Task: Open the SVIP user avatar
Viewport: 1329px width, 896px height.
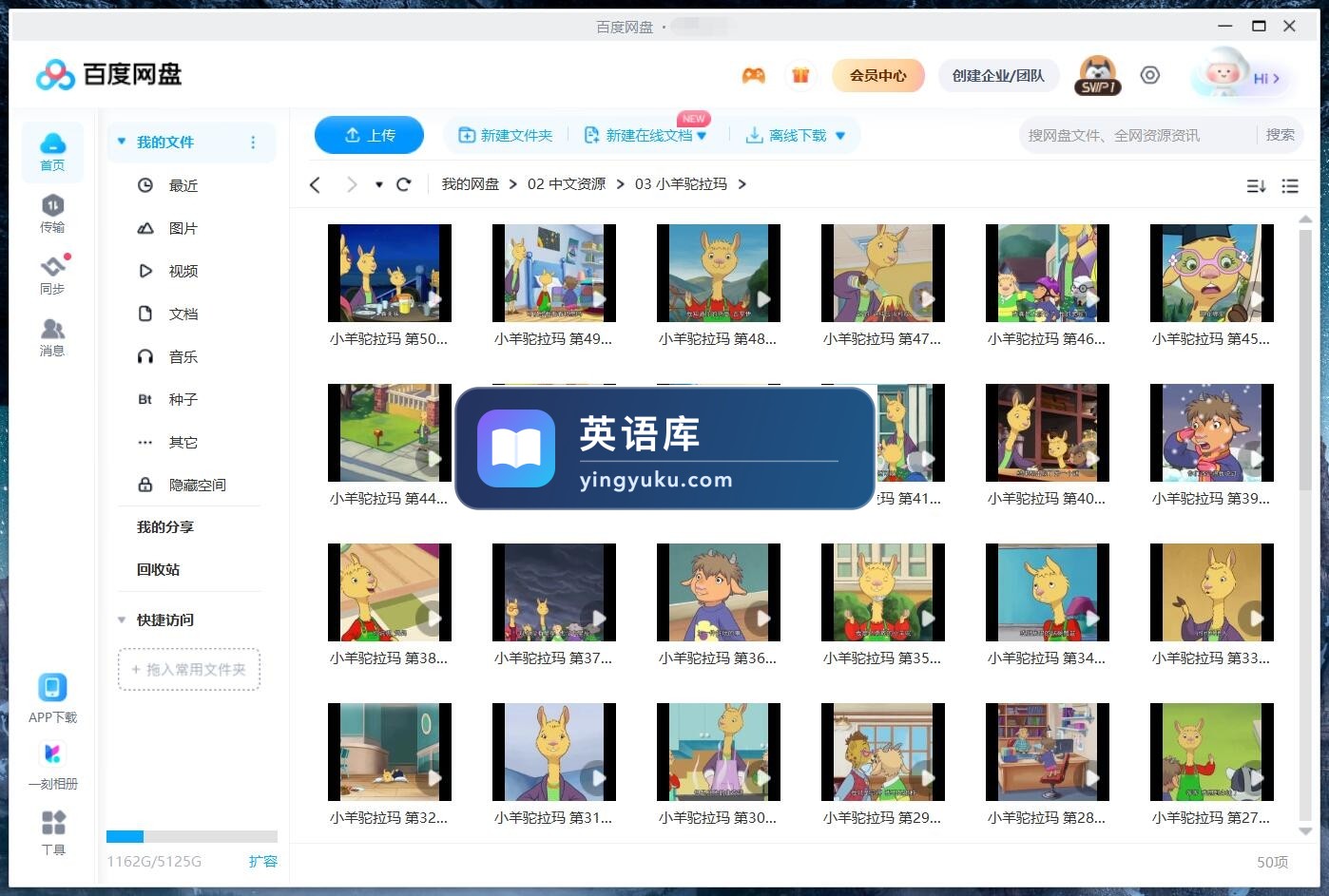Action: click(1098, 76)
